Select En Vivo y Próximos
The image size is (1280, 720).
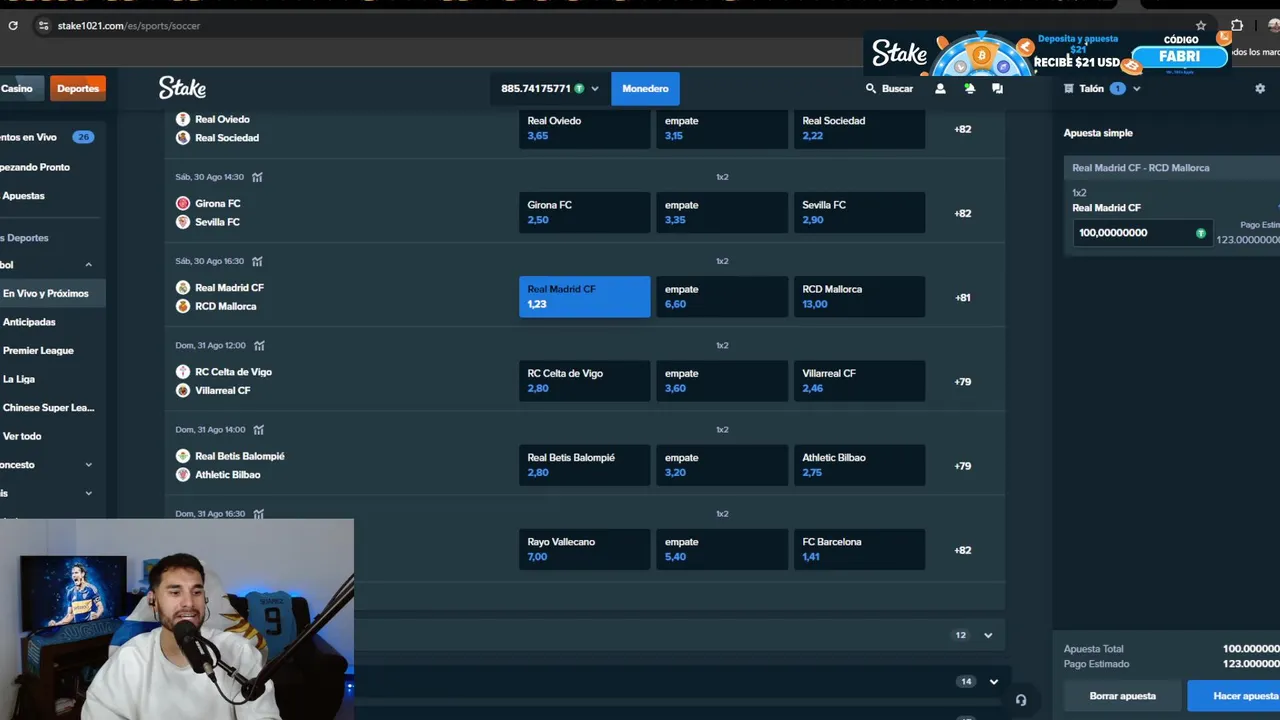coord(52,293)
